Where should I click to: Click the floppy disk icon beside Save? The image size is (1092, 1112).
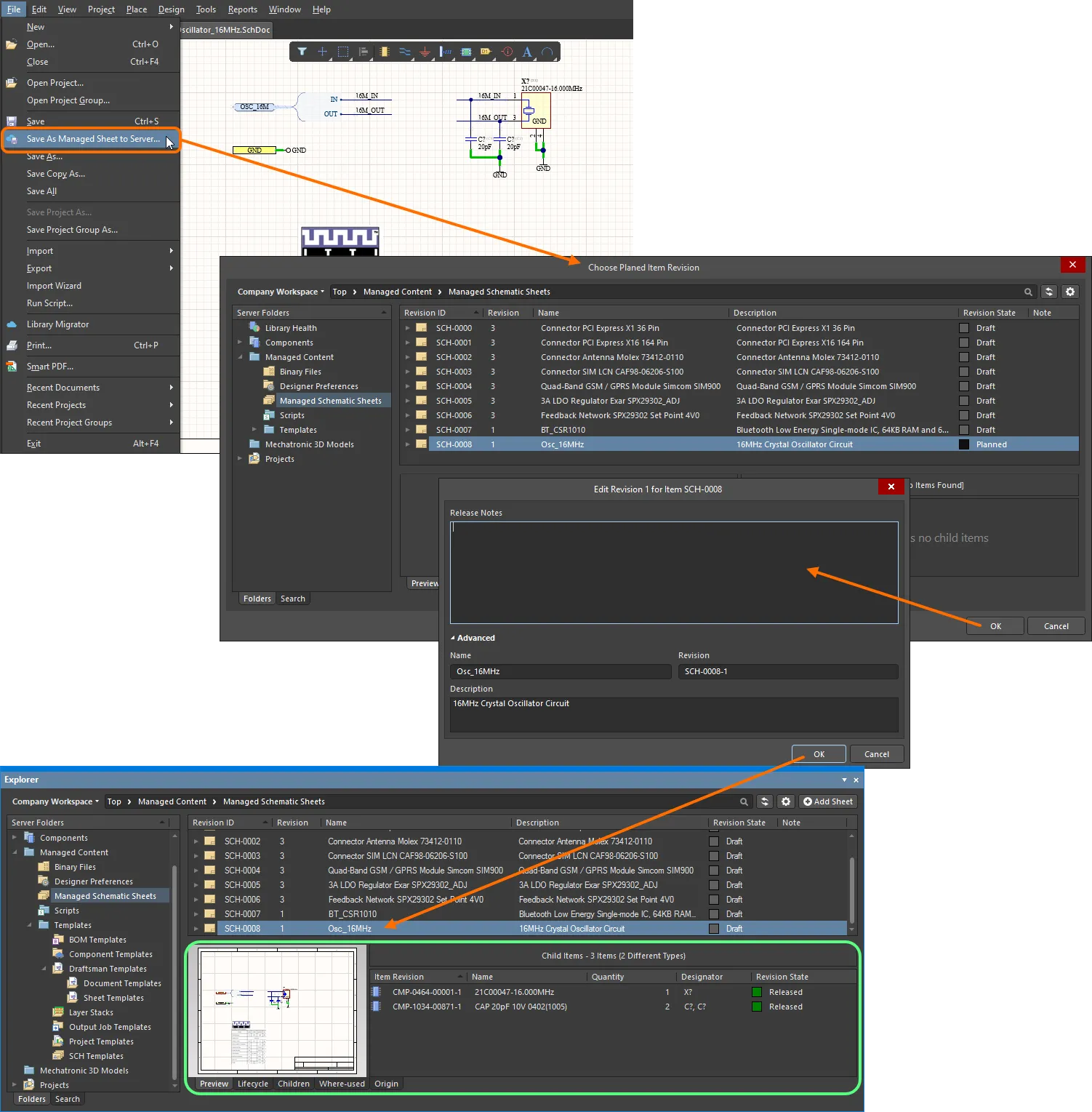coord(12,121)
